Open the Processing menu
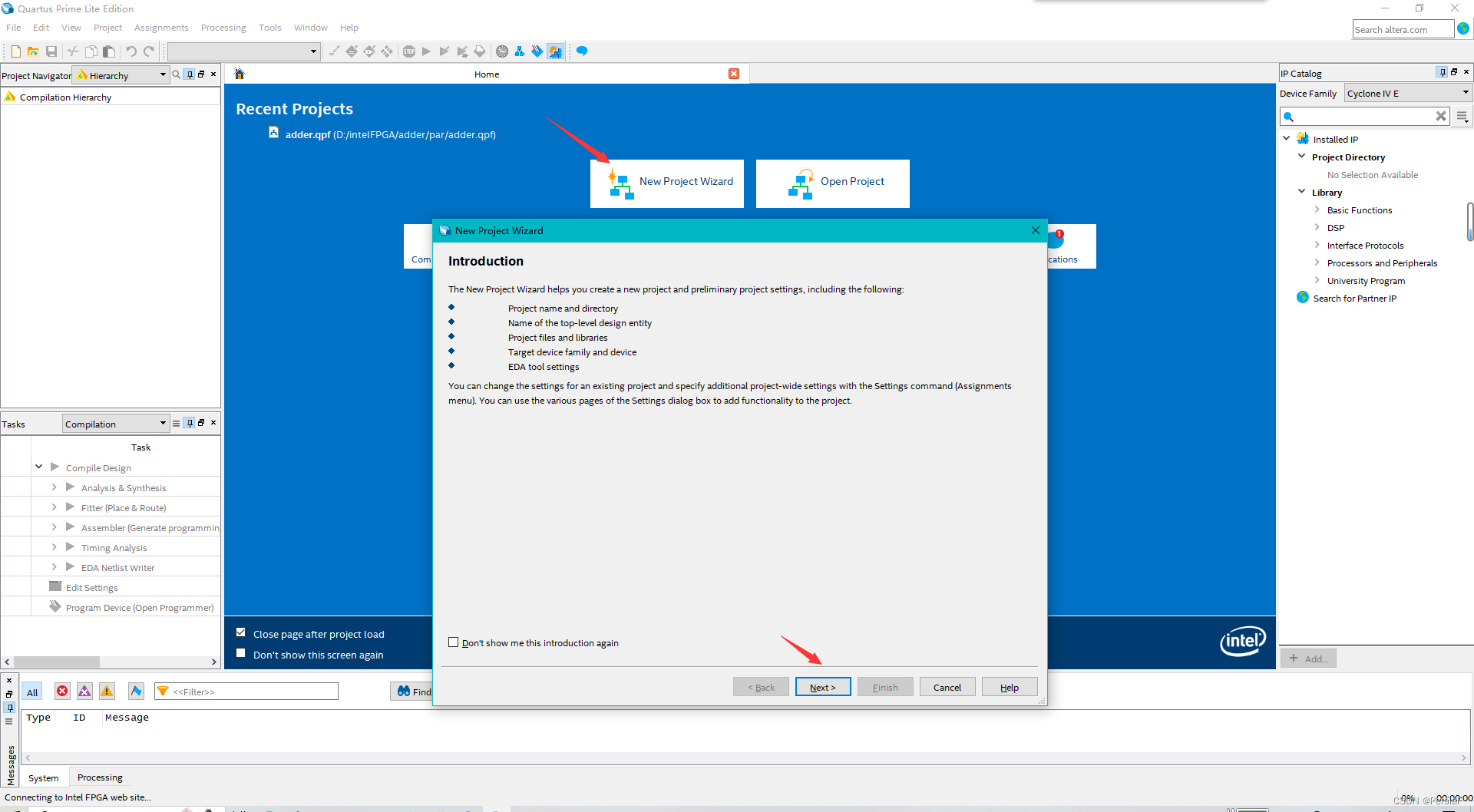Image resolution: width=1474 pixels, height=812 pixels. click(223, 28)
